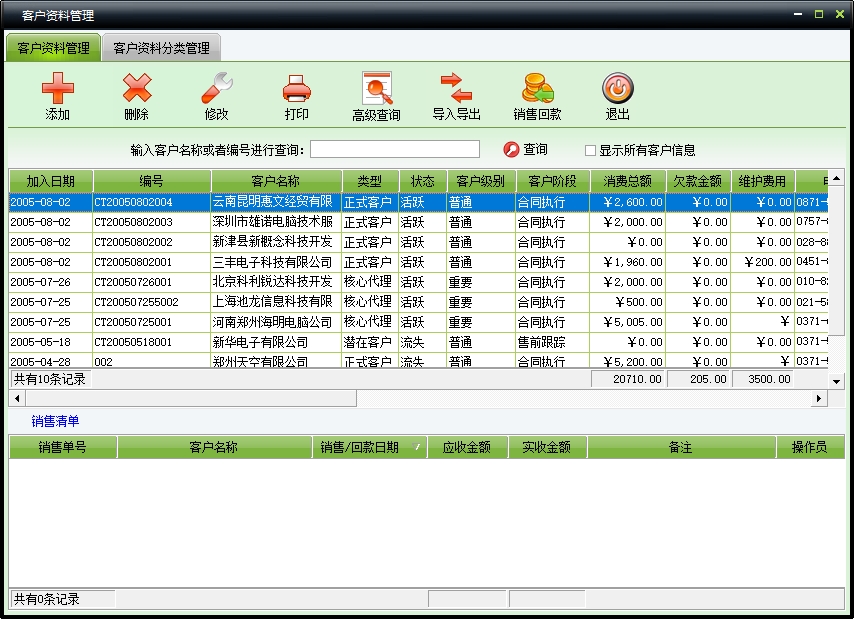854x619 pixels.
Task: Select row for 北京科利锐达科技开发
Action: [271, 282]
